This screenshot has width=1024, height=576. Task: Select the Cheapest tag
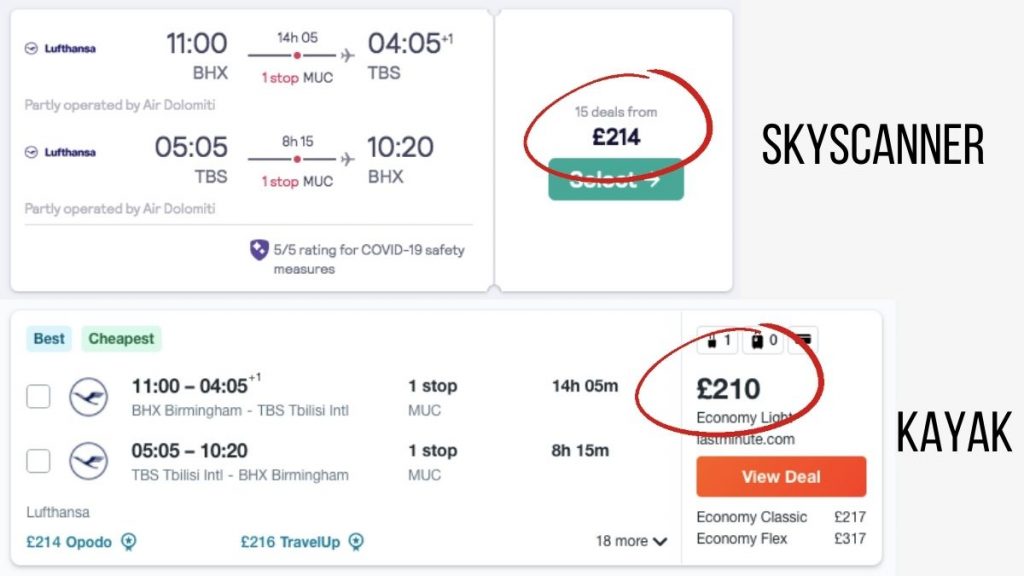(121, 339)
